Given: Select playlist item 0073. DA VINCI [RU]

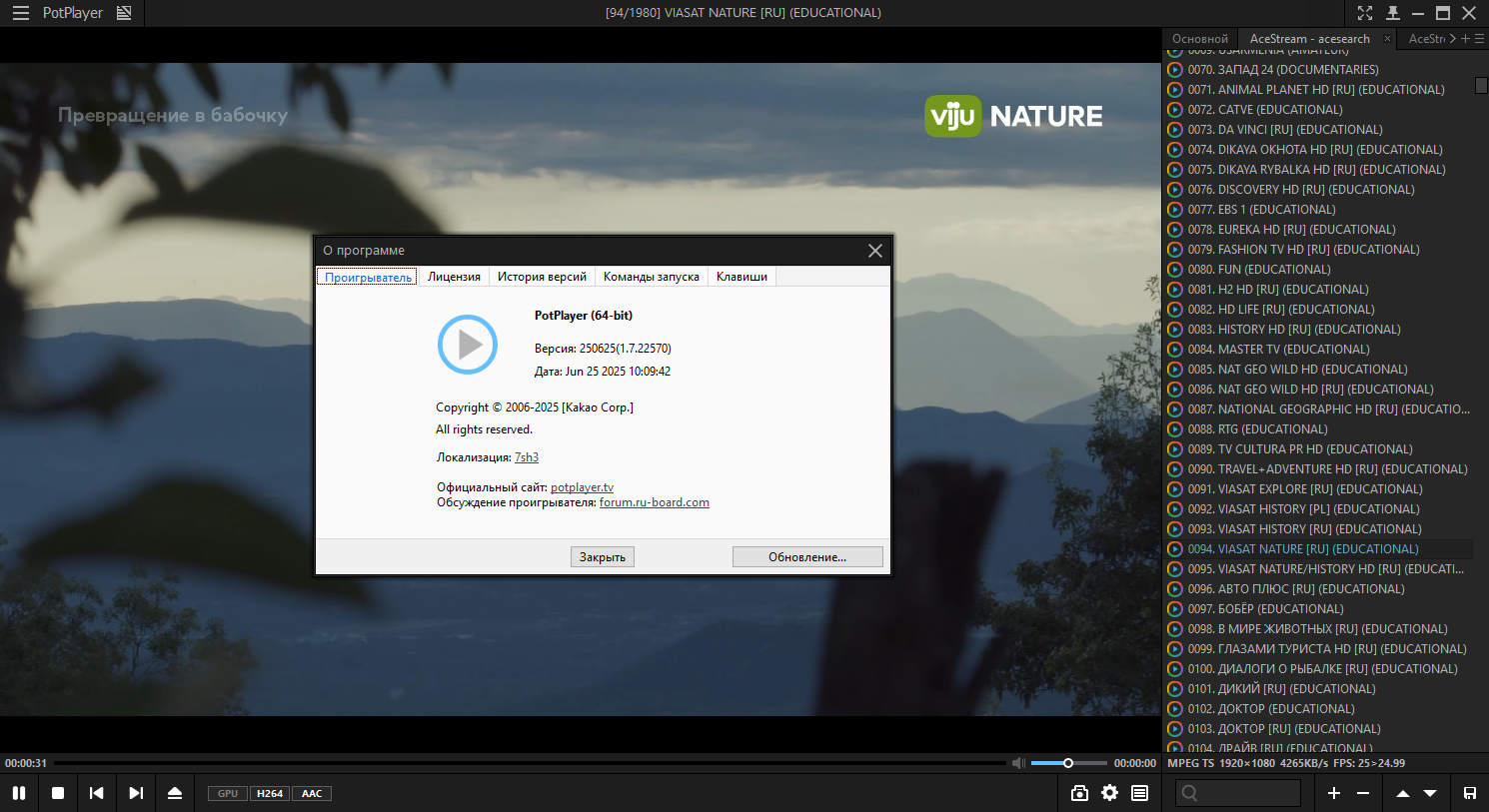Looking at the screenshot, I should click(x=1318, y=130).
